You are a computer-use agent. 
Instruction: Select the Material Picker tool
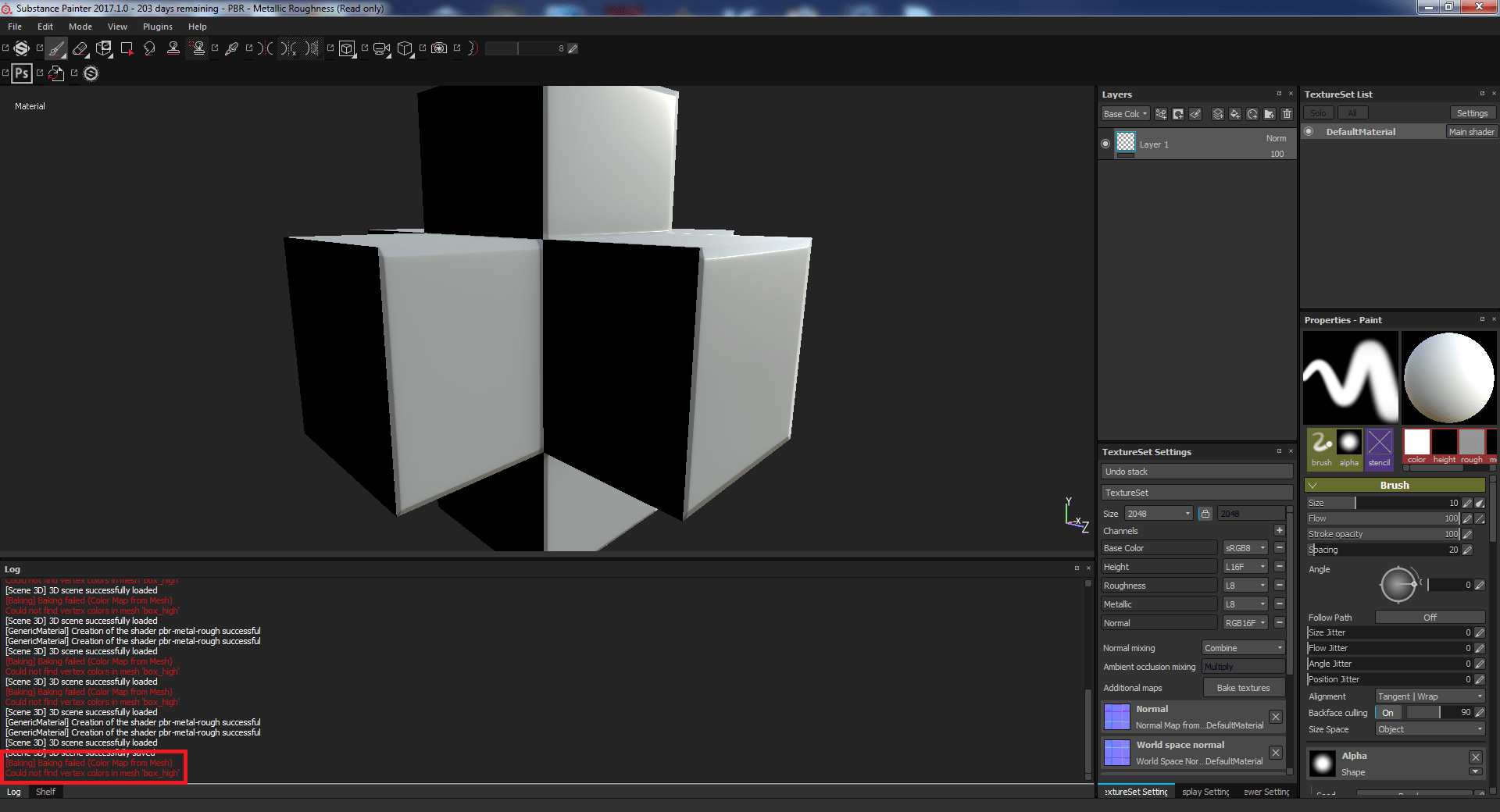tap(231, 48)
